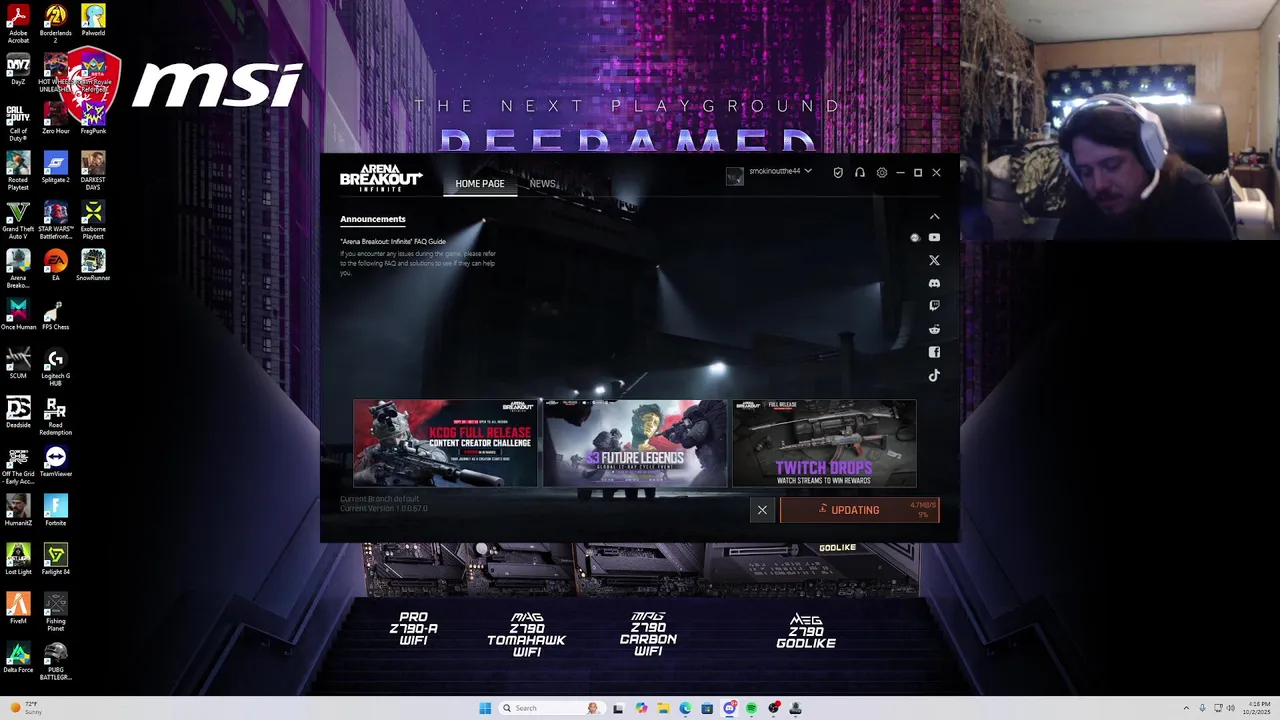This screenshot has width=1280, height=720.
Task: Cancel the update with the X button
Action: tap(762, 510)
